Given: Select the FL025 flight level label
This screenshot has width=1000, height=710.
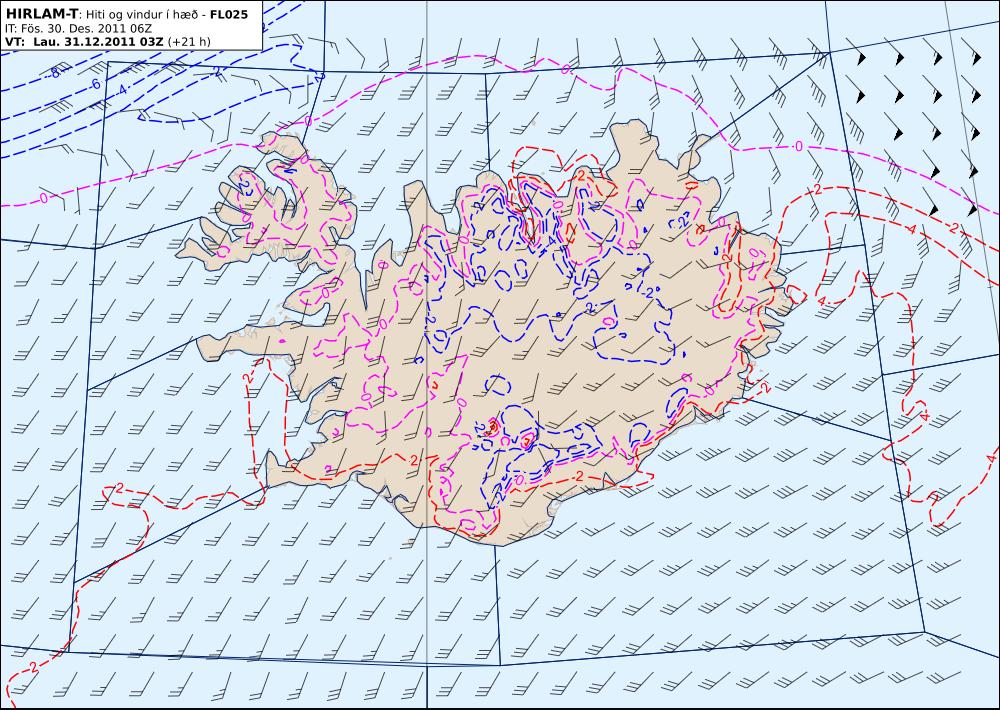Looking at the screenshot, I should tap(228, 13).
